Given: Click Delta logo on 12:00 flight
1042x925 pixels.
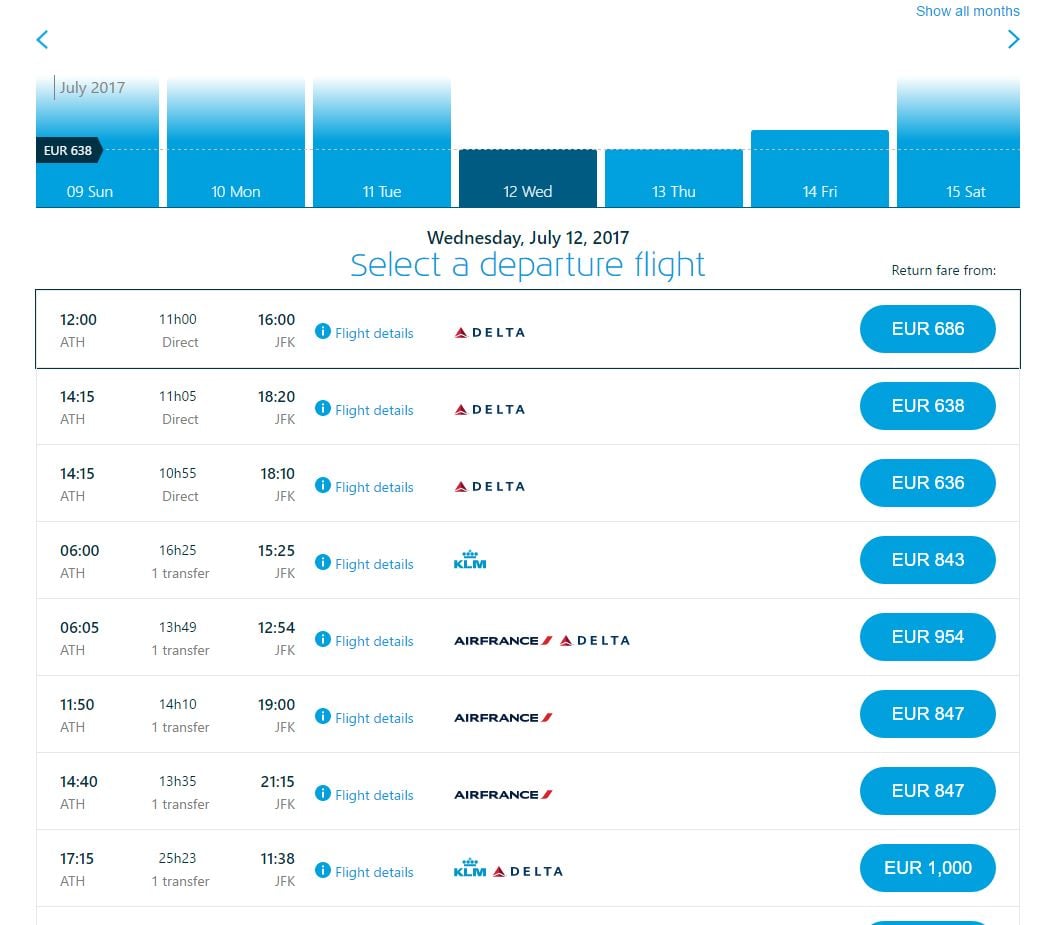Looking at the screenshot, I should 490,332.
